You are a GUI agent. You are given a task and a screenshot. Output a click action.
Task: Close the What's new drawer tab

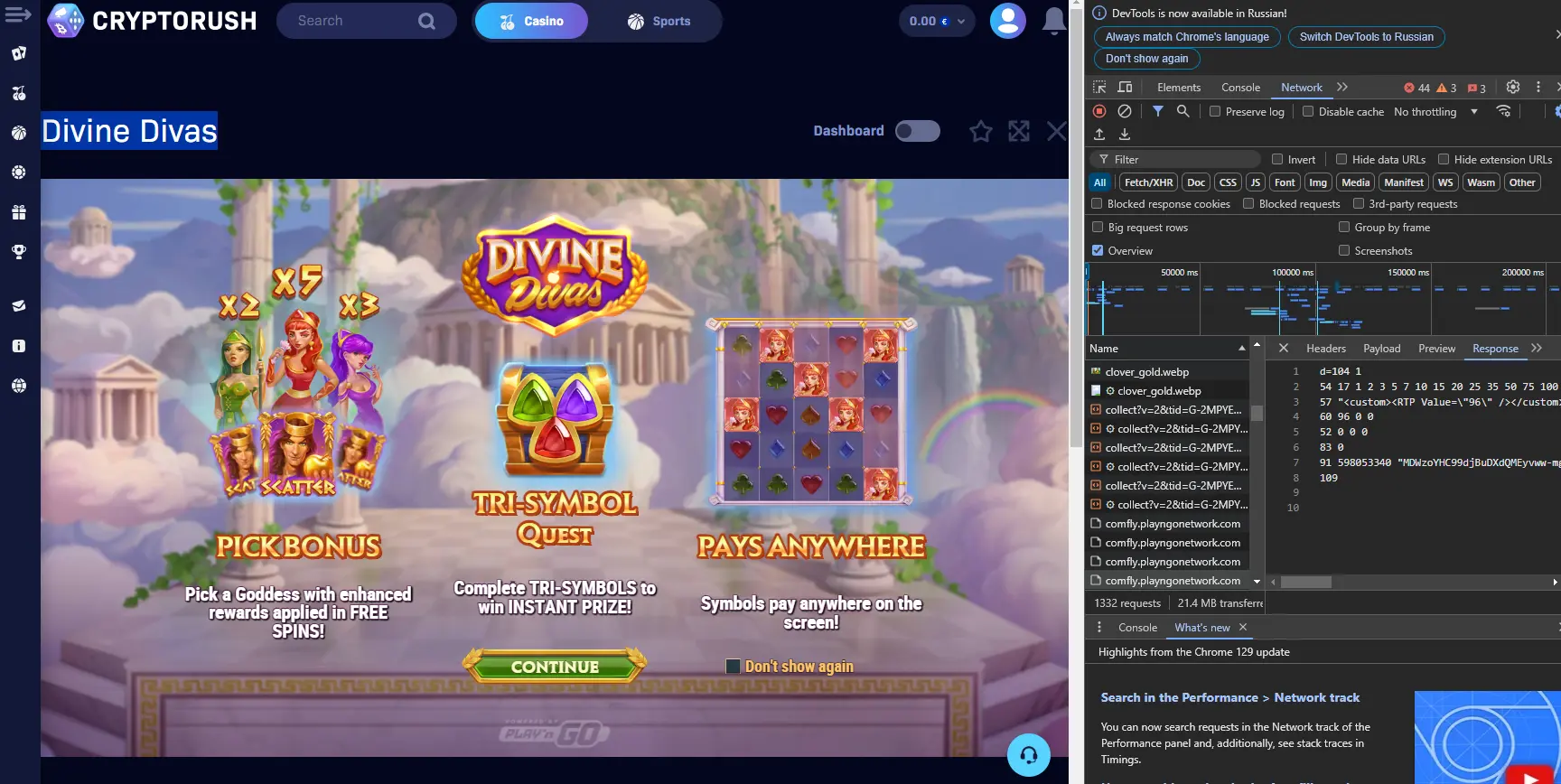(x=1243, y=627)
